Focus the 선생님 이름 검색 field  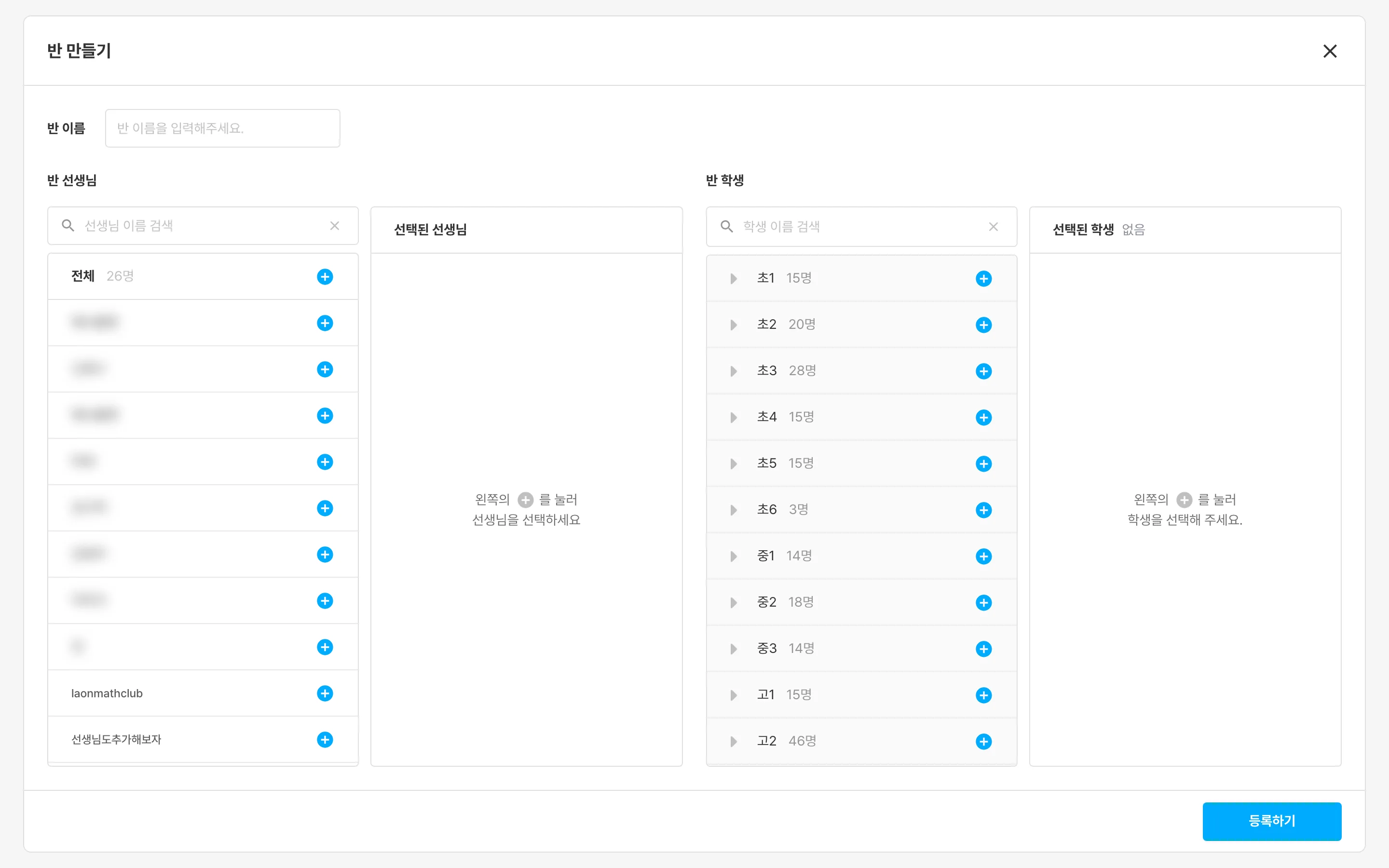203,226
